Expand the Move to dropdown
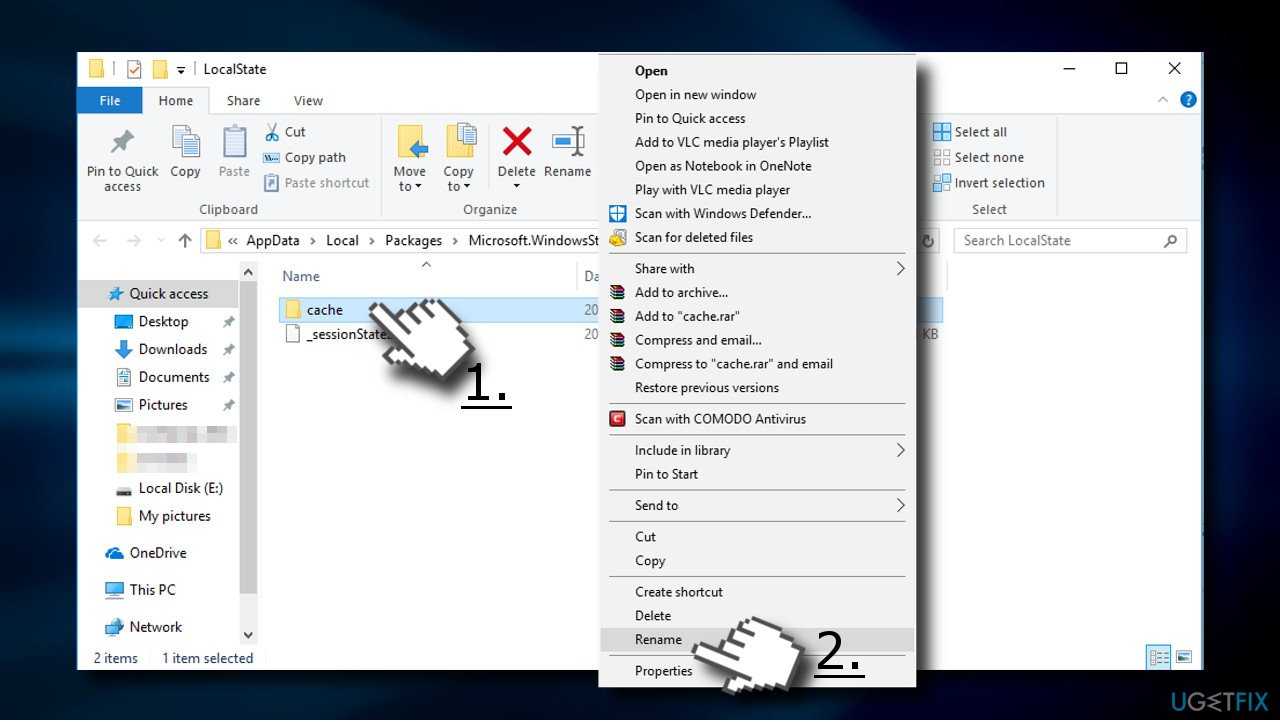Screen dimensions: 1280x722 click(410, 186)
